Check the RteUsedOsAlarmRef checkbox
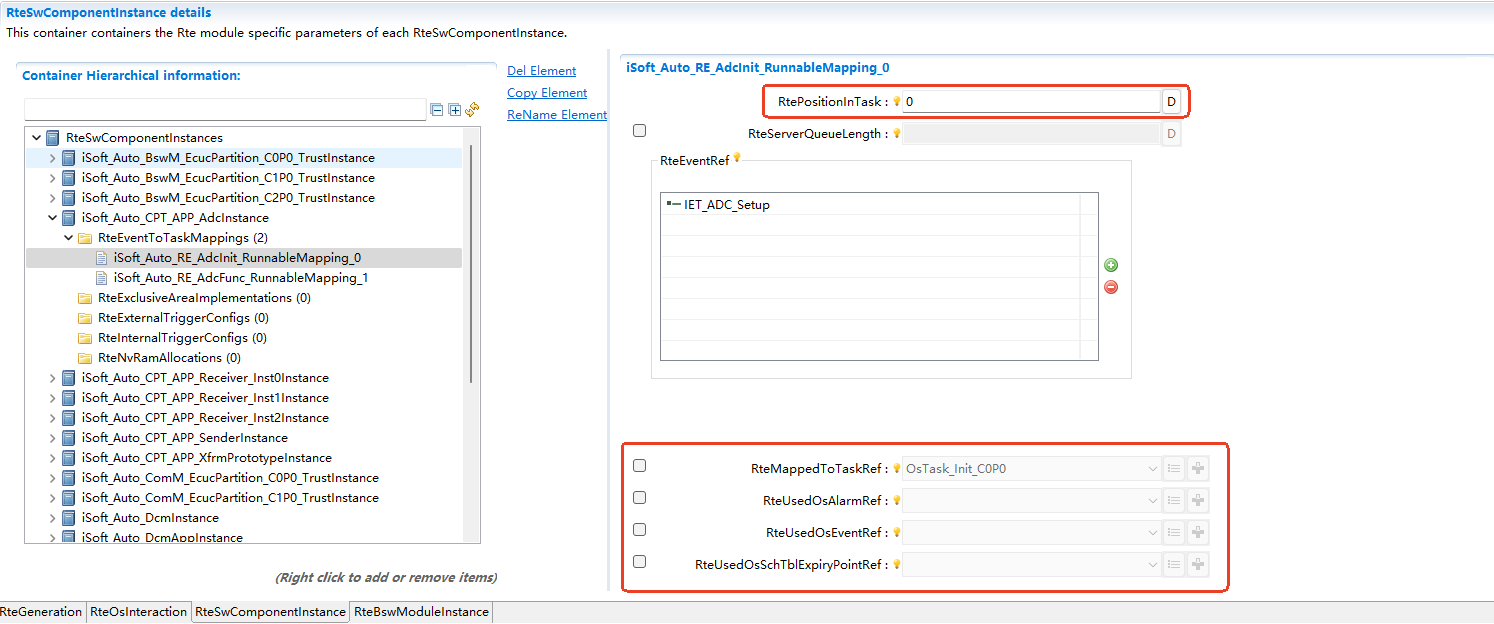The image size is (1494, 624). tap(640, 498)
